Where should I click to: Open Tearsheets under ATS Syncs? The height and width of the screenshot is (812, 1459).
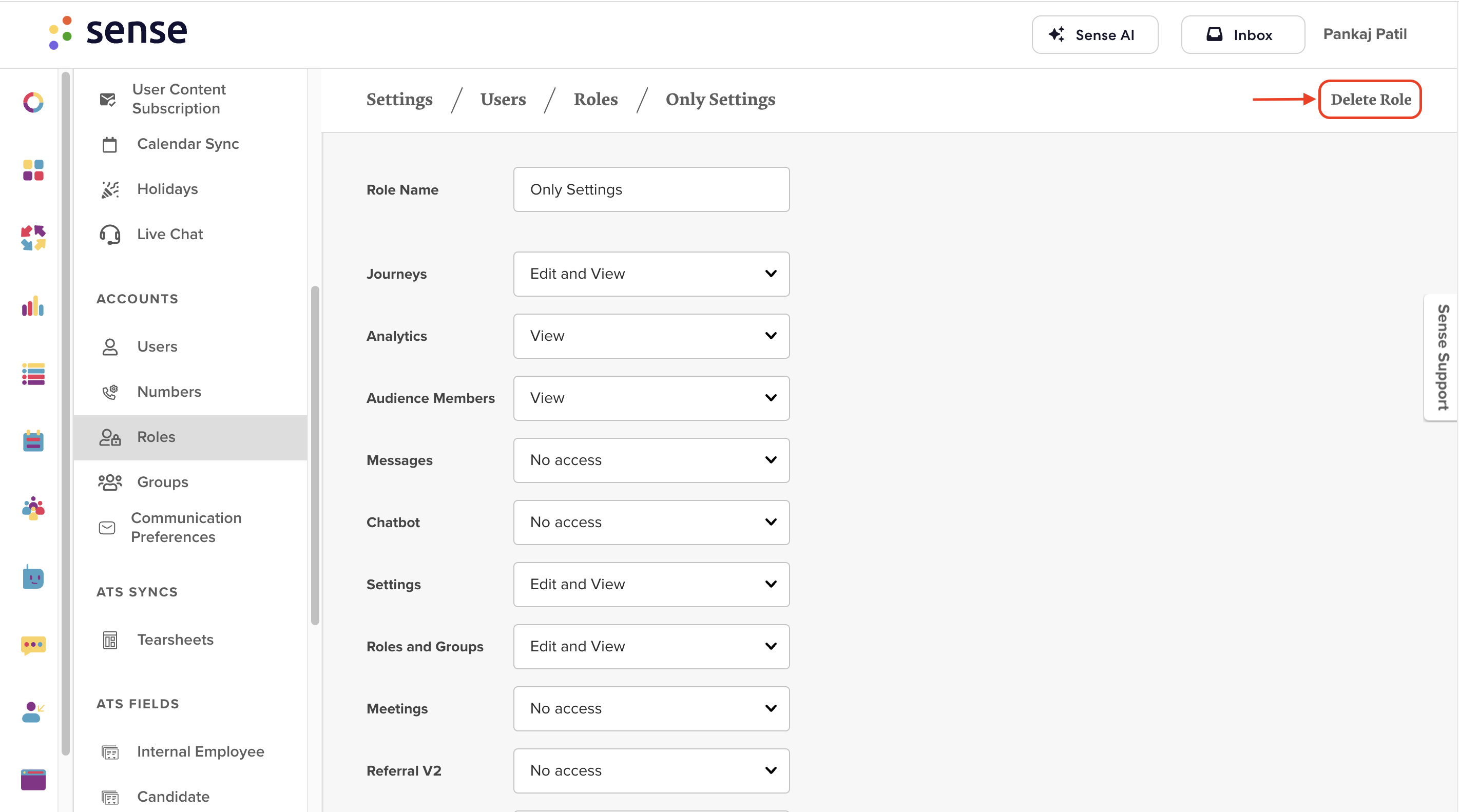coord(176,640)
